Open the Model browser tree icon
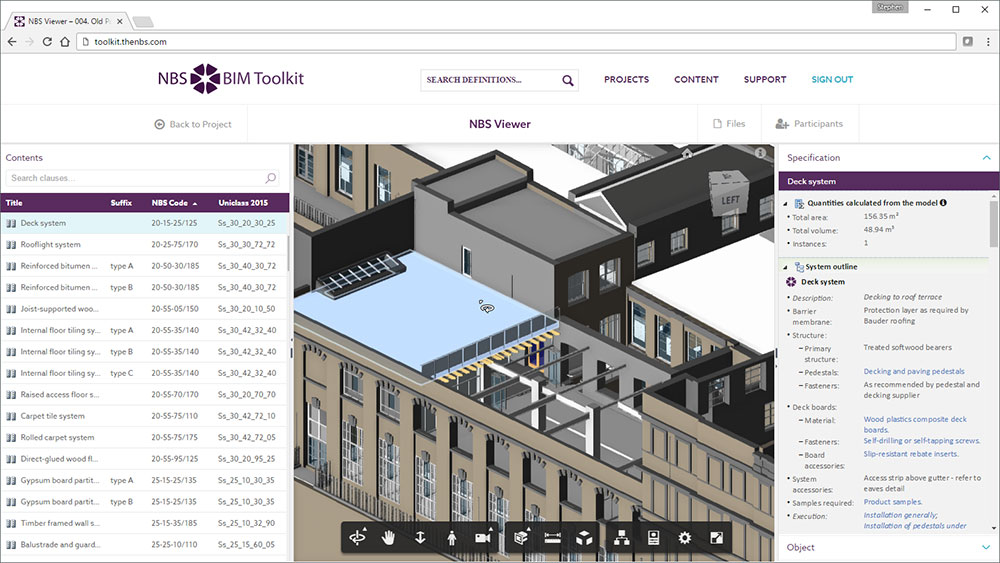Screen dimensions: 1000x563 622,537
